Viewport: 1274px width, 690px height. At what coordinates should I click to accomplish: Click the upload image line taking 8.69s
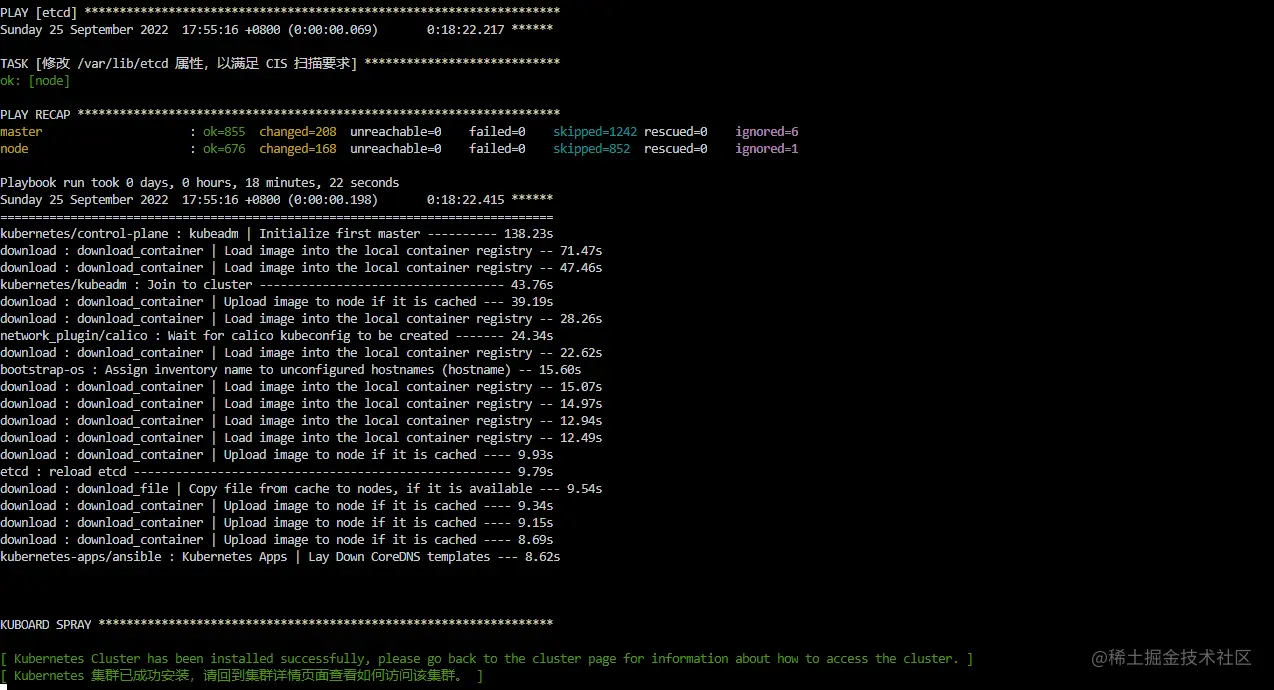(x=277, y=539)
